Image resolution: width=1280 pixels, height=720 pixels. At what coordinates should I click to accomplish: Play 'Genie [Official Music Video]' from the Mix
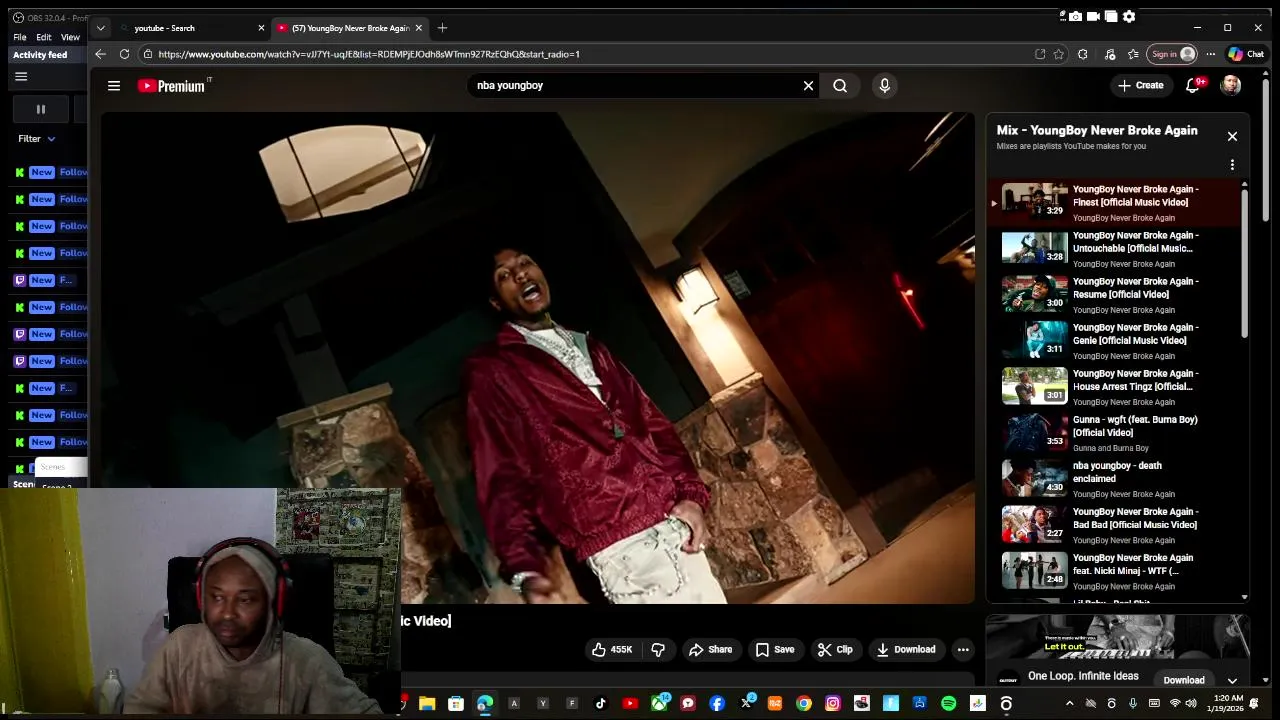click(1116, 340)
